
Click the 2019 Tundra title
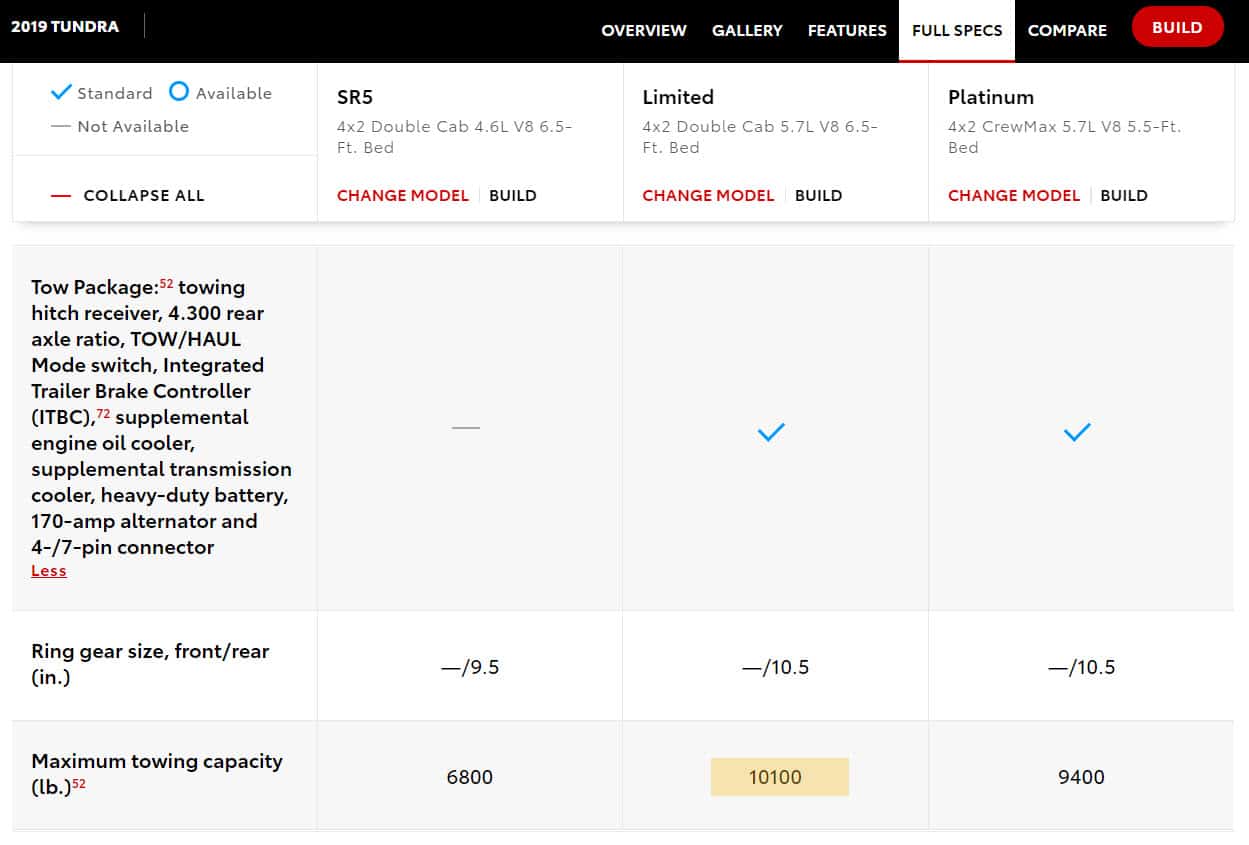65,26
